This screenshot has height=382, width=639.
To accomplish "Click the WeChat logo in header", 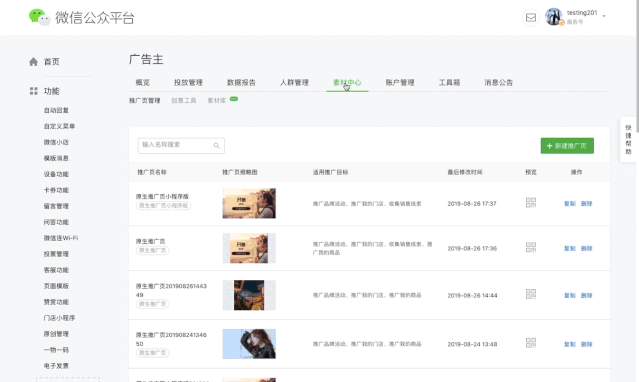I will (x=40, y=18).
